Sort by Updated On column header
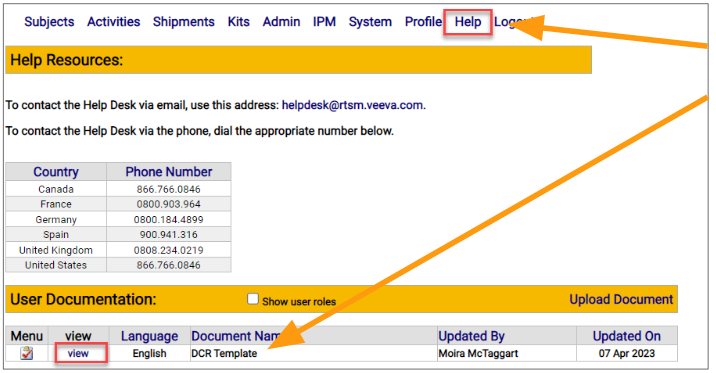Image resolution: width=716 pixels, height=373 pixels. click(626, 336)
